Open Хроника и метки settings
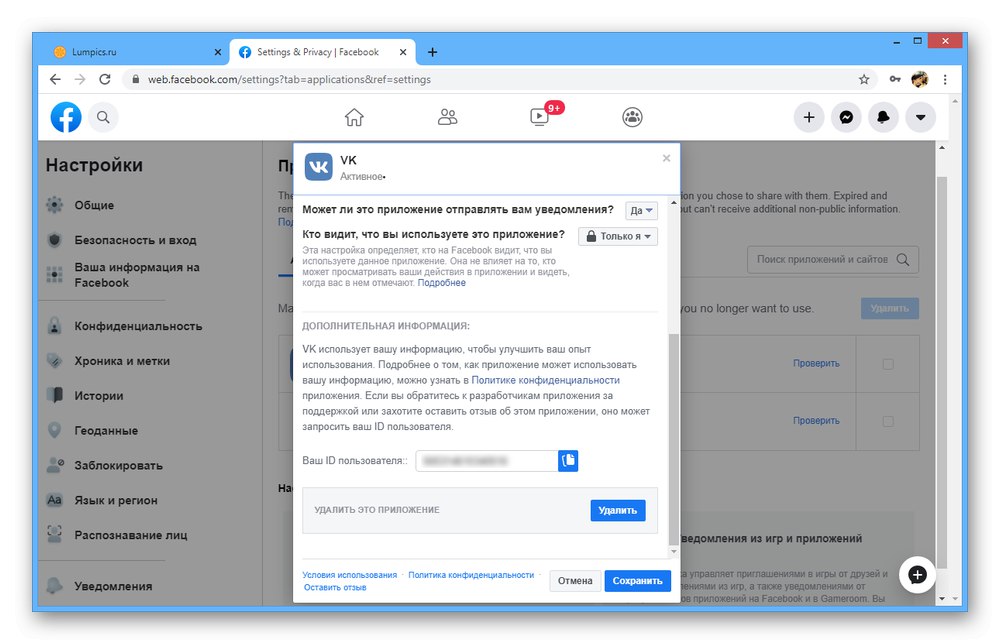Viewport: 1000px width, 644px height. point(122,361)
